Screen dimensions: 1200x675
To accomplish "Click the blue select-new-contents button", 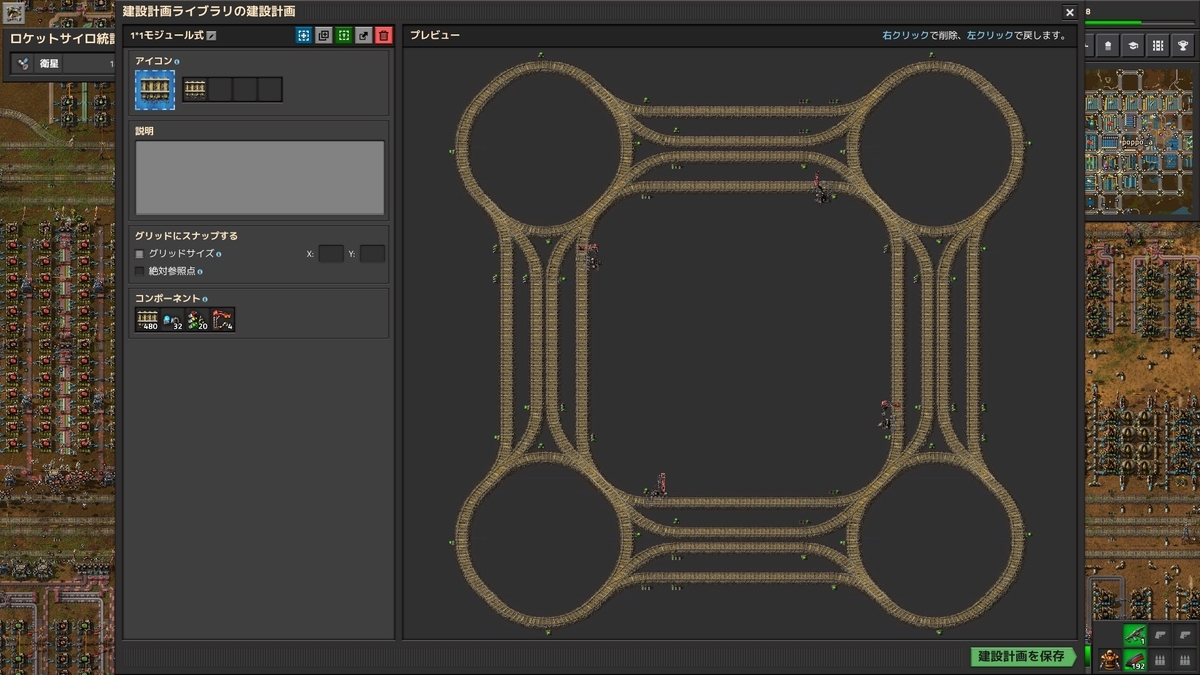I will pyautogui.click(x=303, y=35).
